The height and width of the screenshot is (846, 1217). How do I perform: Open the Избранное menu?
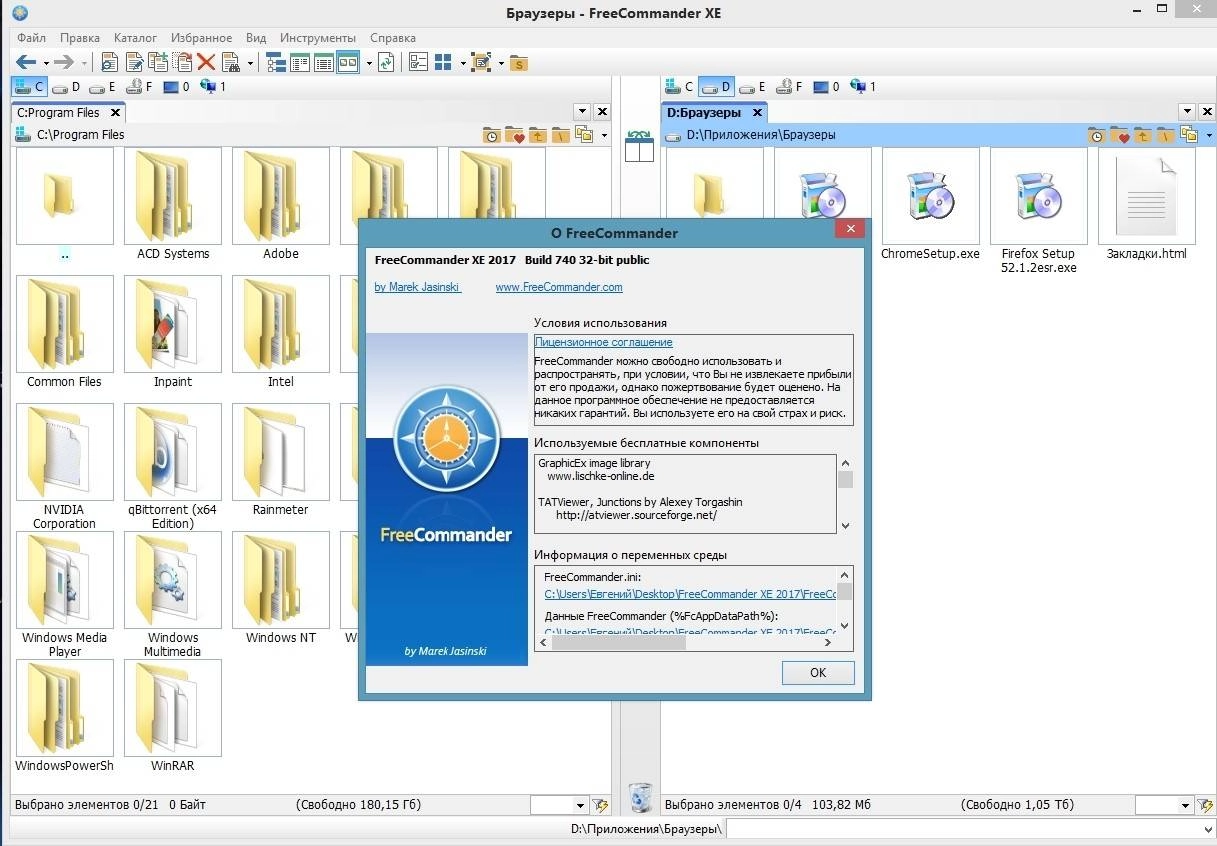201,38
